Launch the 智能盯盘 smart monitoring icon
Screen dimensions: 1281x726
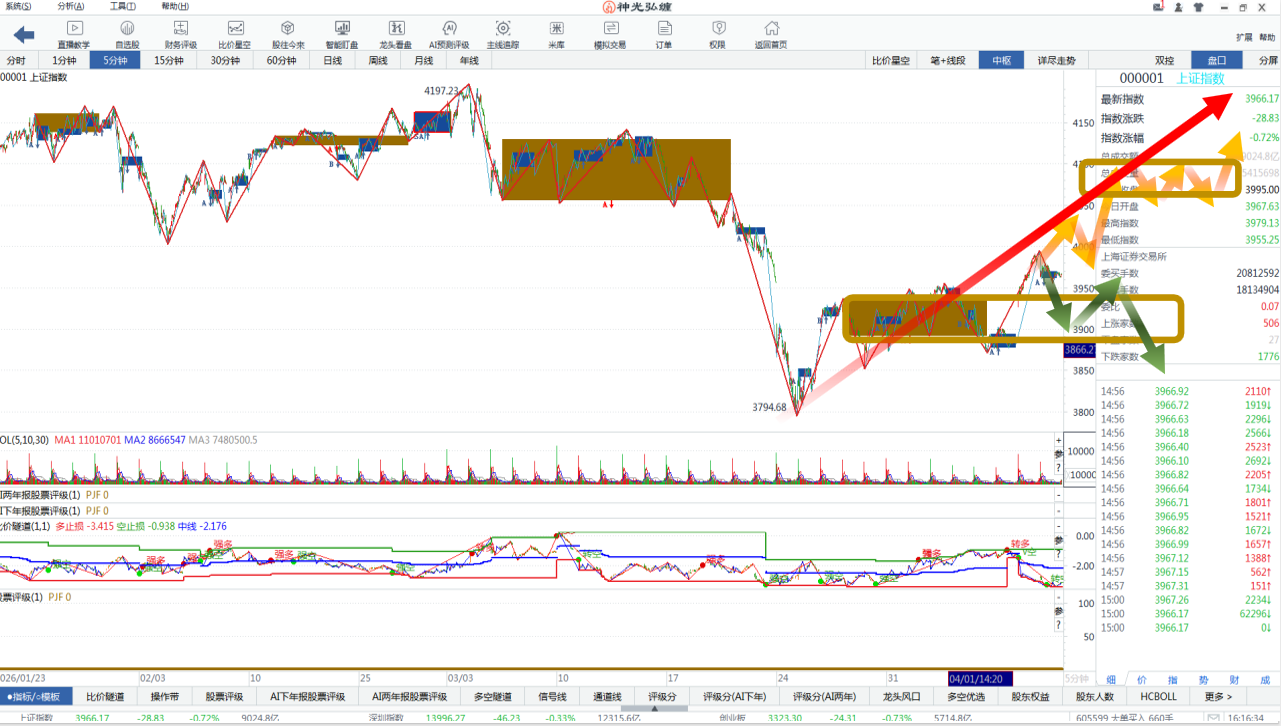[x=342, y=34]
